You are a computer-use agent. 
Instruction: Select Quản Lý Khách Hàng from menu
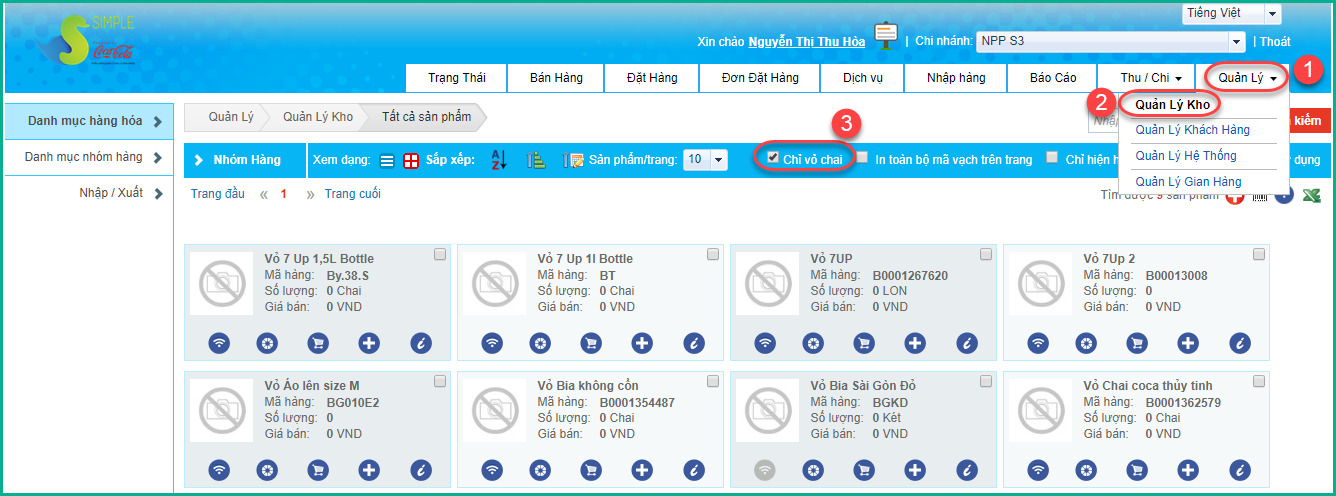click(x=1192, y=130)
